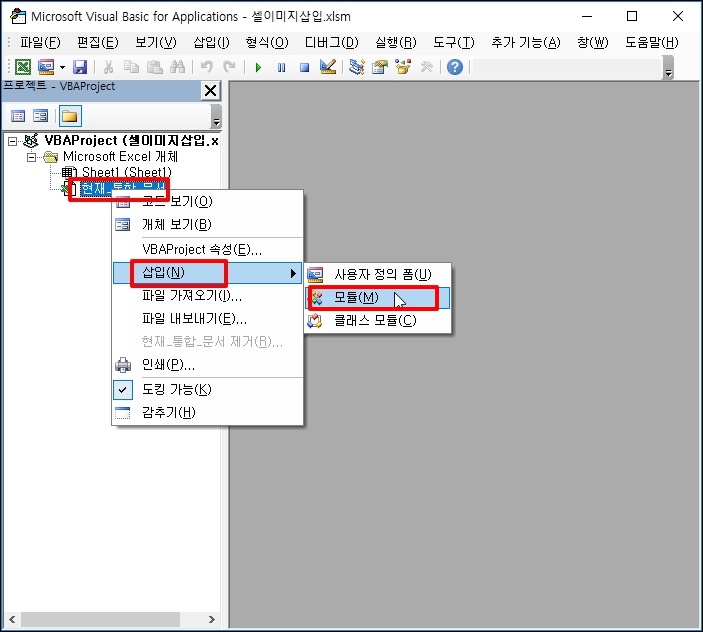The image size is (703, 632).
Task: Click the Insert UserForm toolbar icon
Action: coord(46,67)
